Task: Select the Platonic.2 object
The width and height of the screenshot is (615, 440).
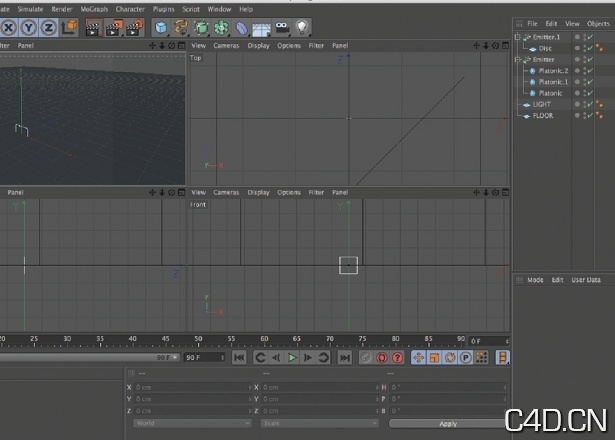Action: [553, 71]
